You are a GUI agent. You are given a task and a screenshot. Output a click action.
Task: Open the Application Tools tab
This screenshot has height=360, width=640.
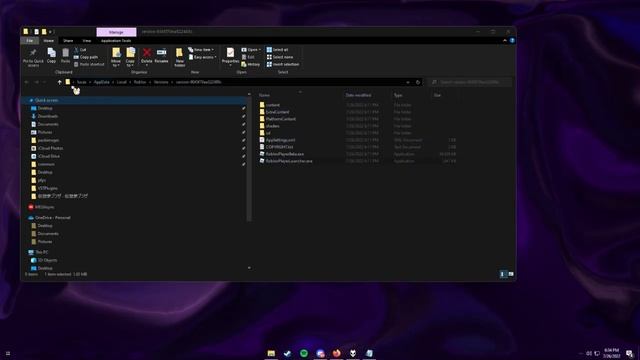coord(116,41)
